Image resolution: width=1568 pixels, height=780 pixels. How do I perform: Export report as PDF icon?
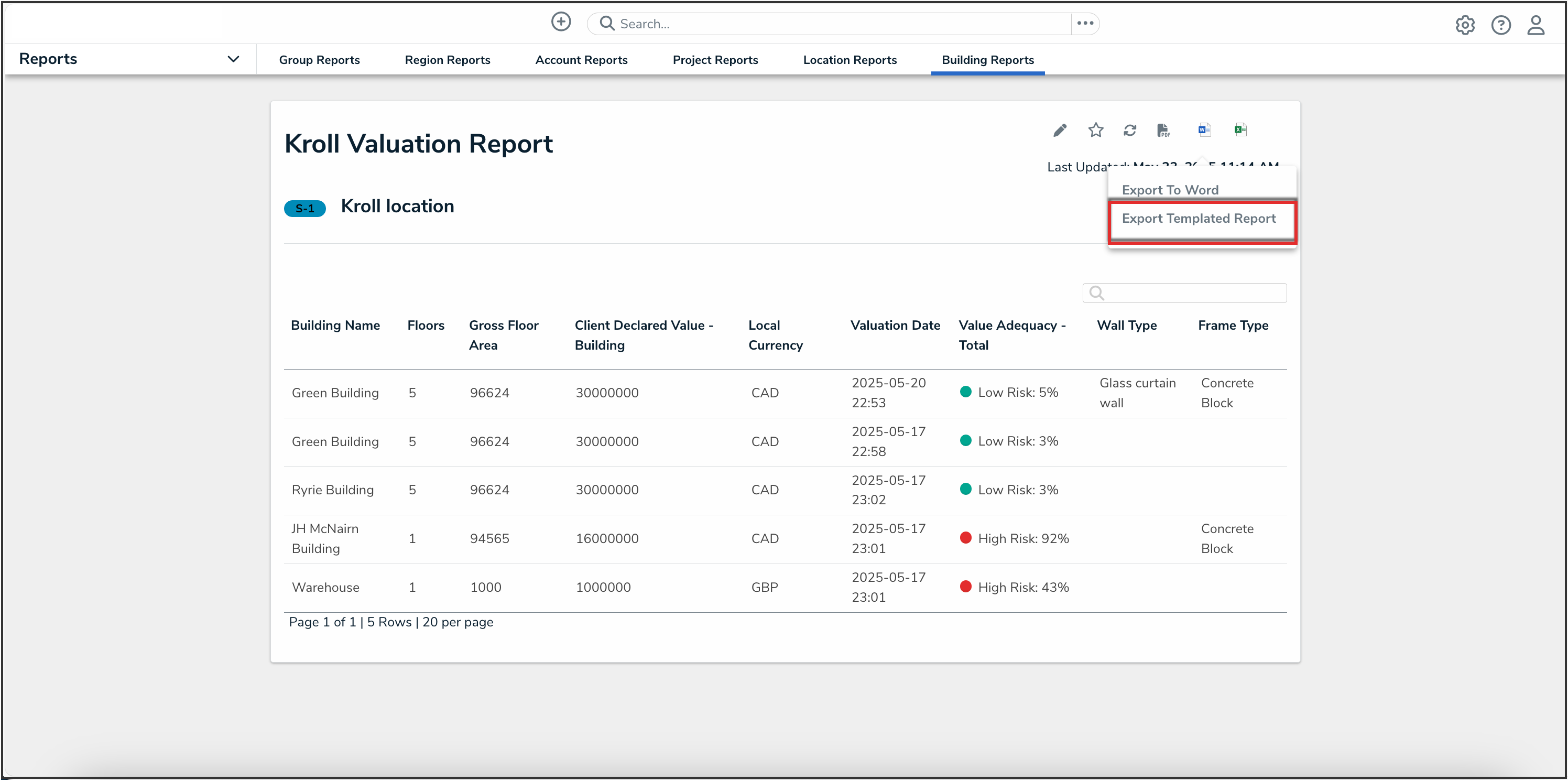1163,131
